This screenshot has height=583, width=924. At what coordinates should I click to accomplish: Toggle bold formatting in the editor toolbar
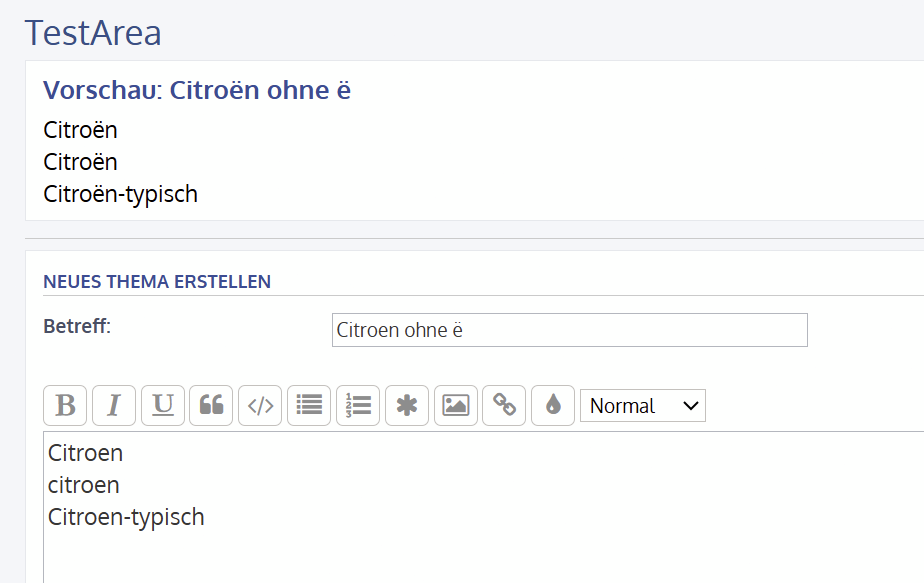(65, 406)
